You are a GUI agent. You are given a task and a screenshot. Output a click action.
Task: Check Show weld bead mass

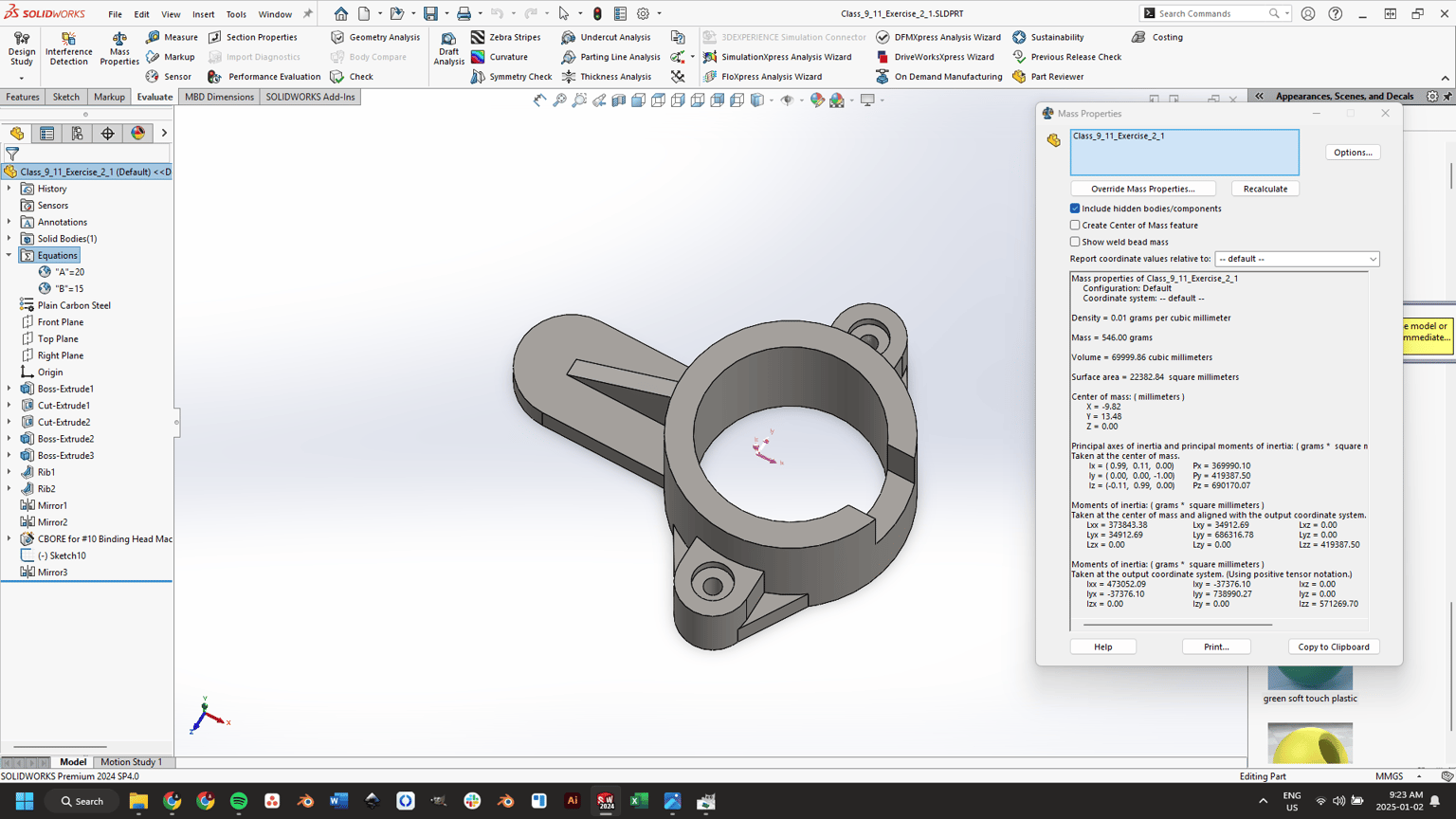click(x=1075, y=242)
